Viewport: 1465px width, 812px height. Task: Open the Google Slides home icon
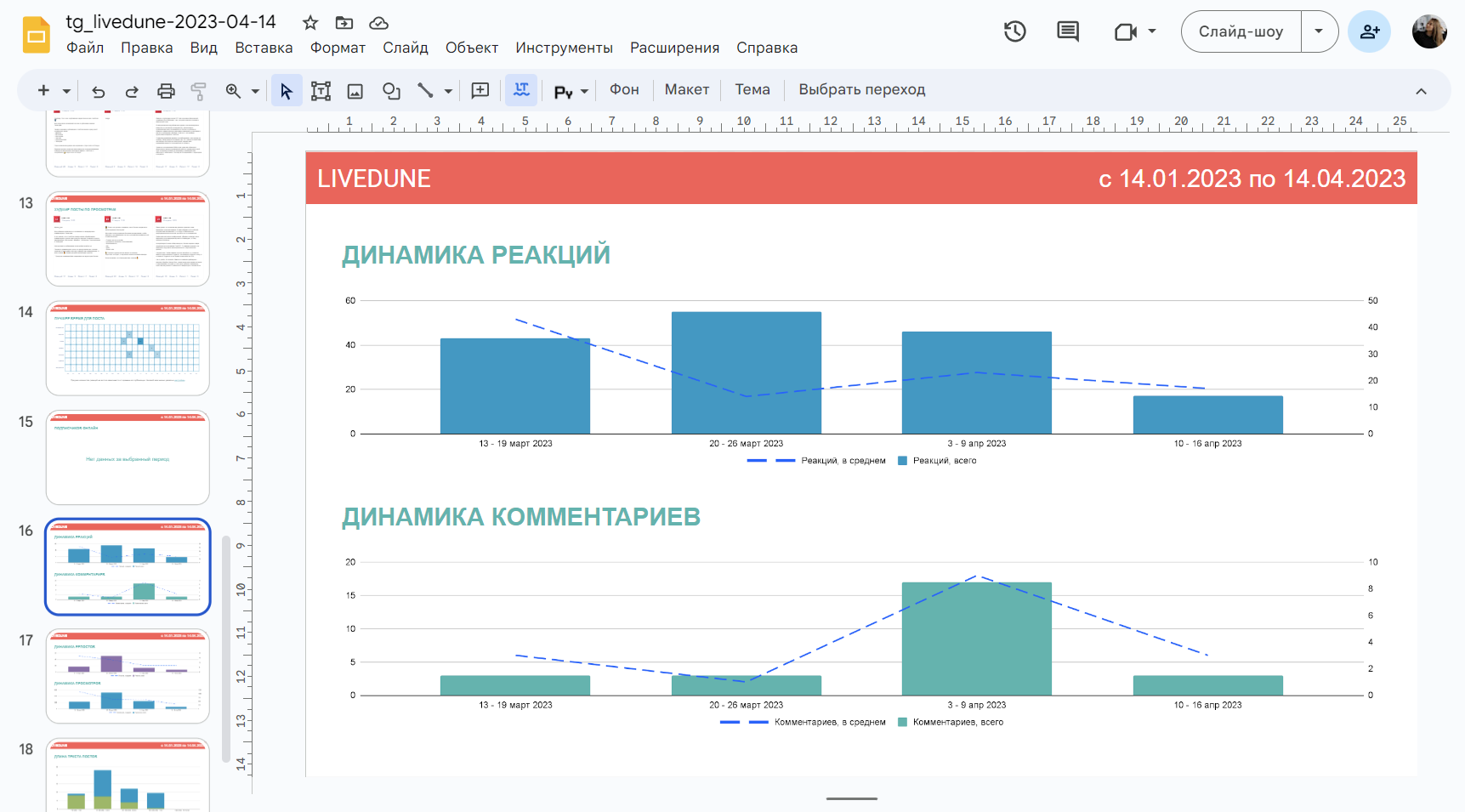pyautogui.click(x=37, y=35)
